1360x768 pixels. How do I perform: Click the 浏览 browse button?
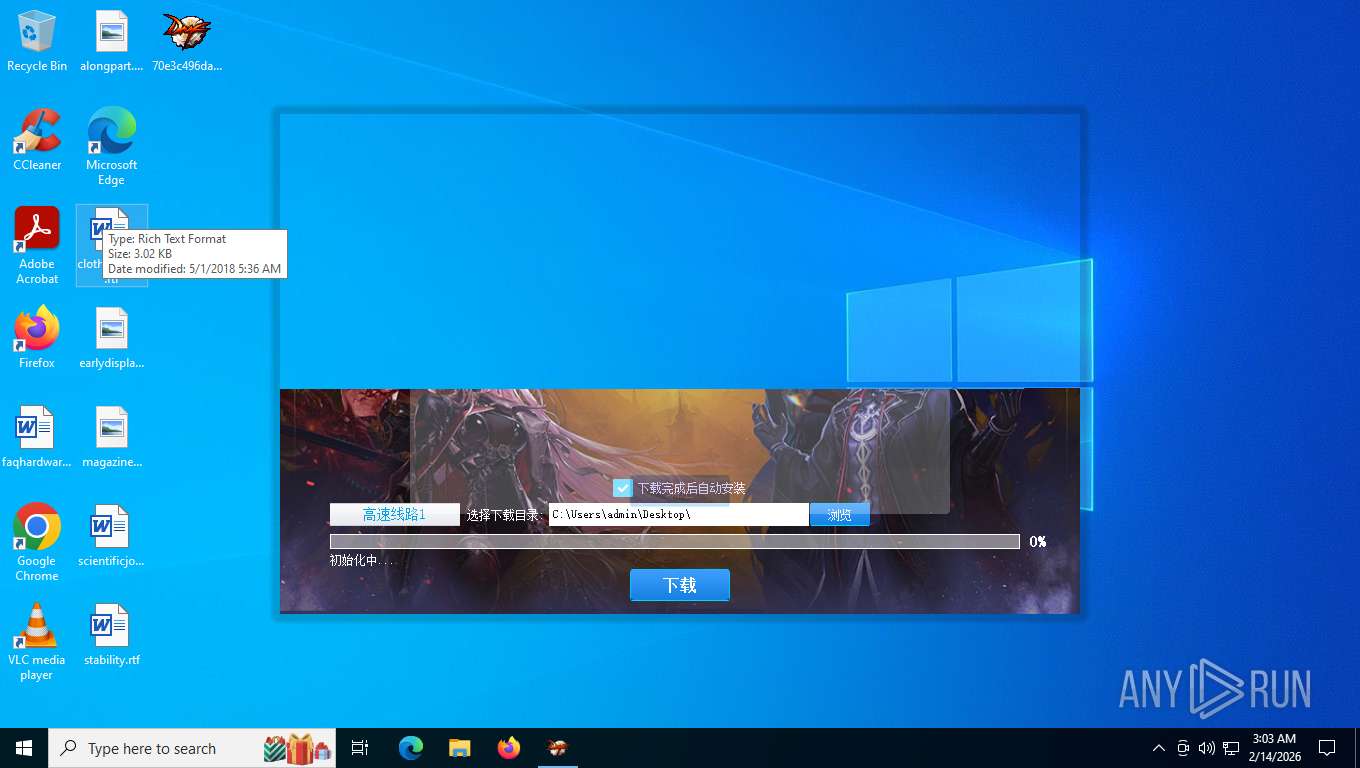tap(839, 515)
